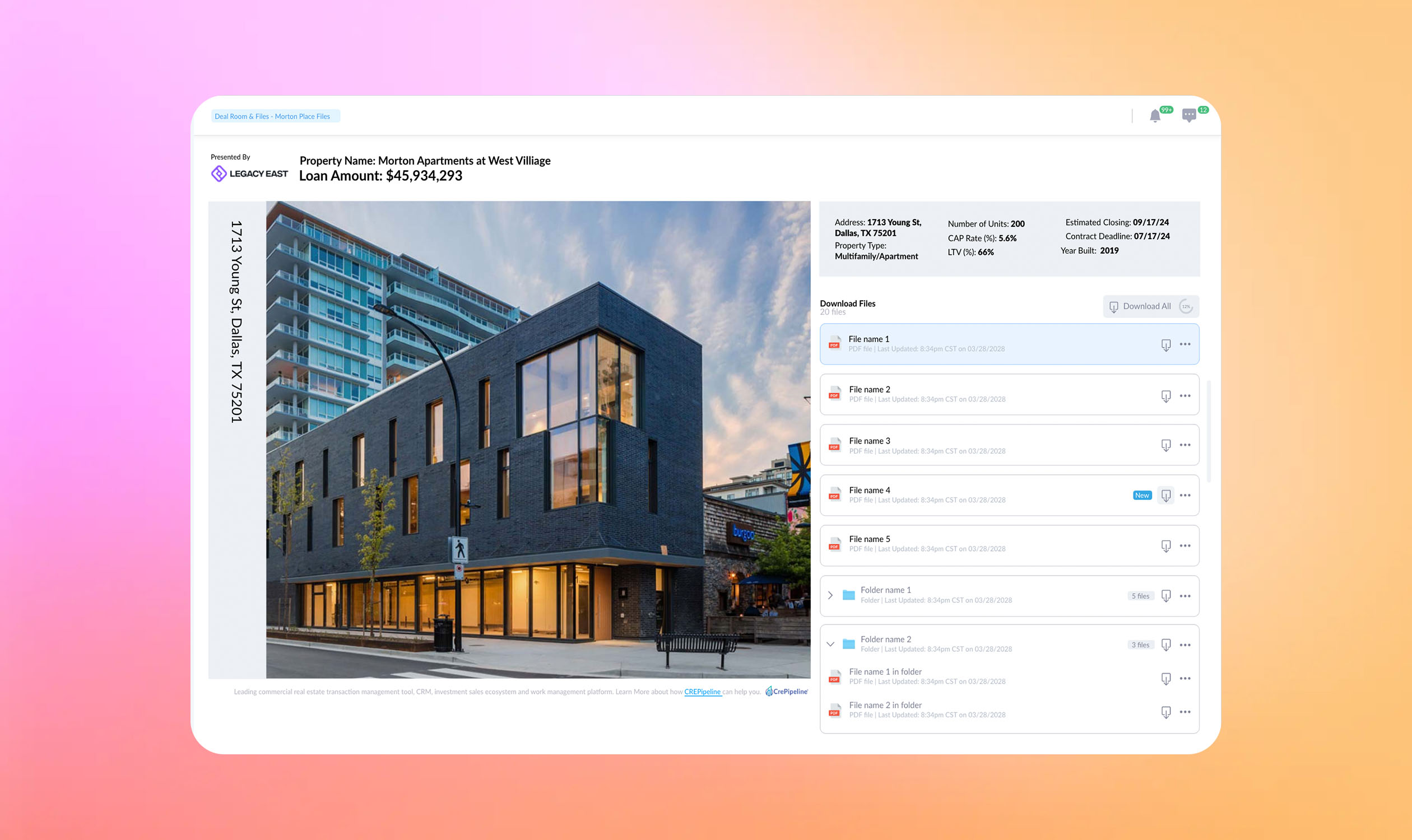The width and height of the screenshot is (1412, 840).
Task: Download Folder name 1 contents
Action: (1165, 596)
